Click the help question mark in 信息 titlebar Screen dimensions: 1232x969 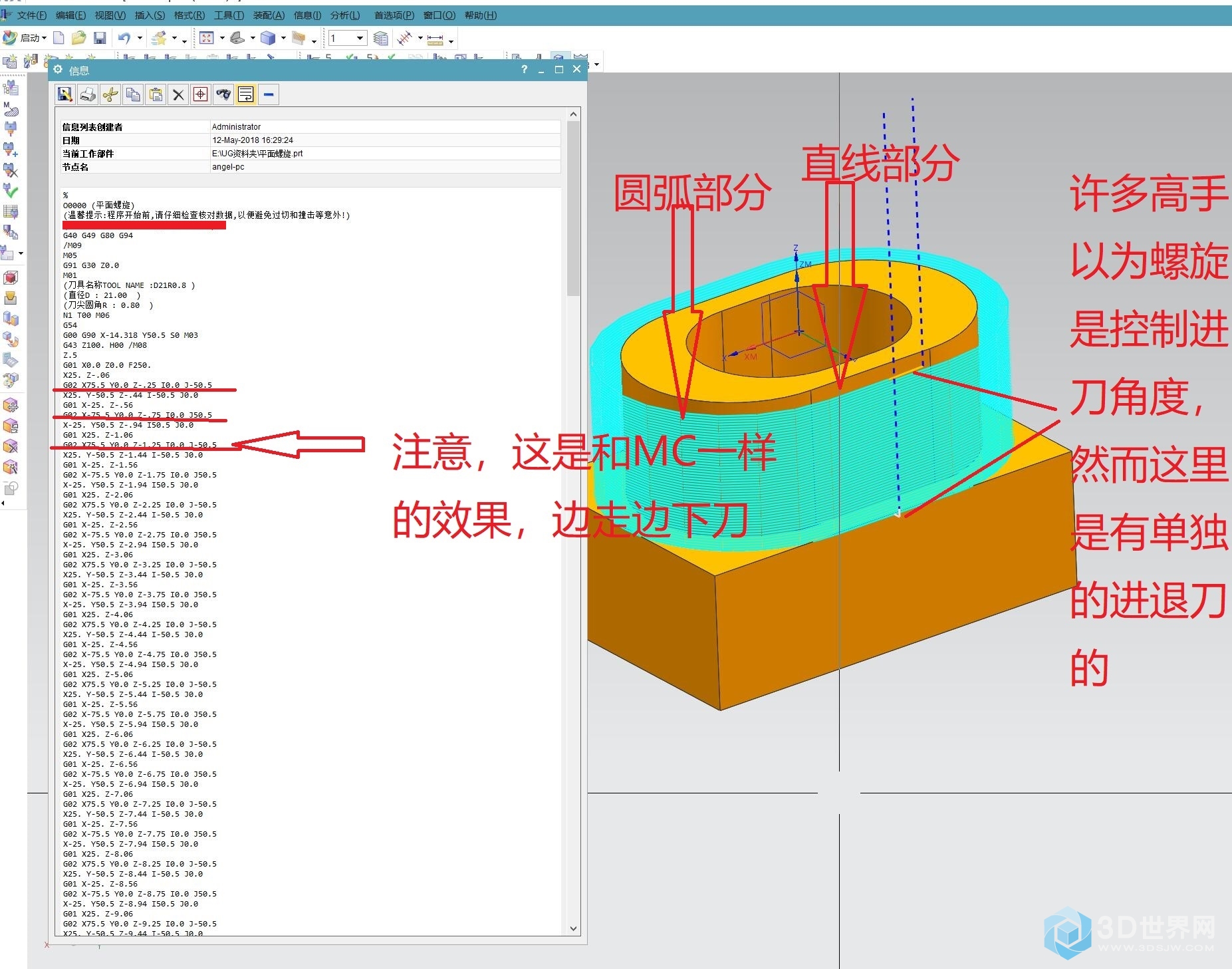(524, 69)
